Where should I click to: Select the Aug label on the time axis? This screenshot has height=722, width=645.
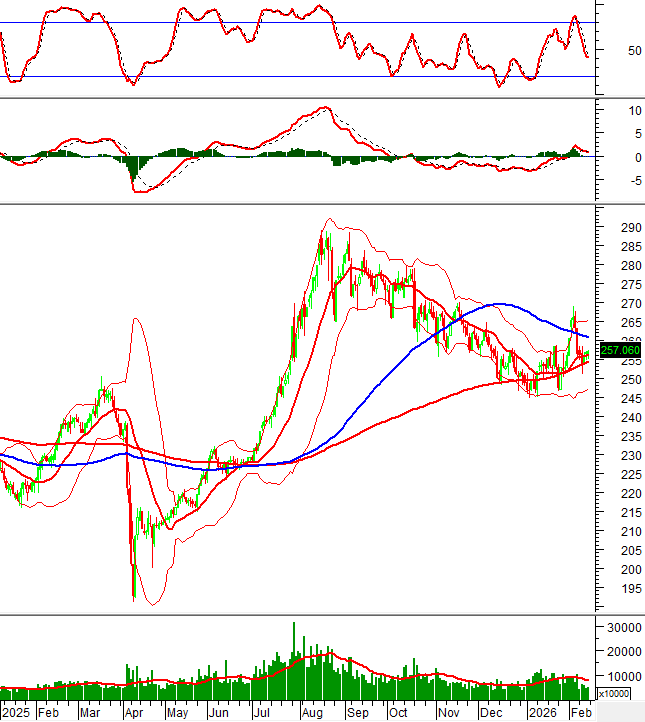point(311,712)
